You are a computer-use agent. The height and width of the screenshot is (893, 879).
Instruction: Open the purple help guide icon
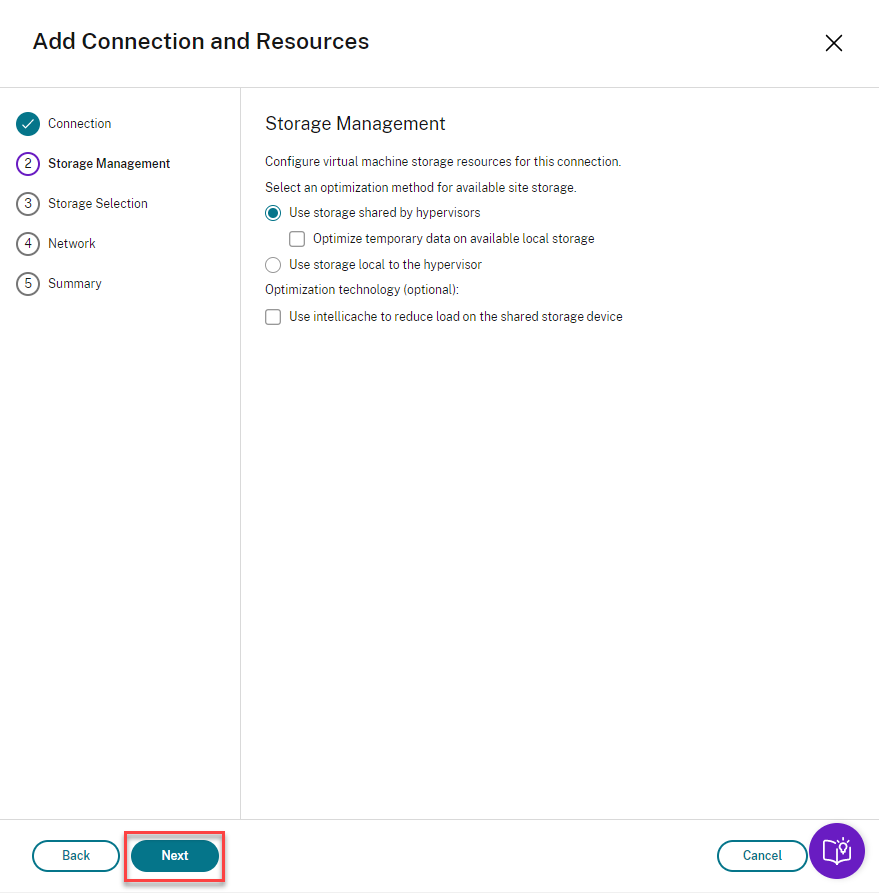(836, 851)
